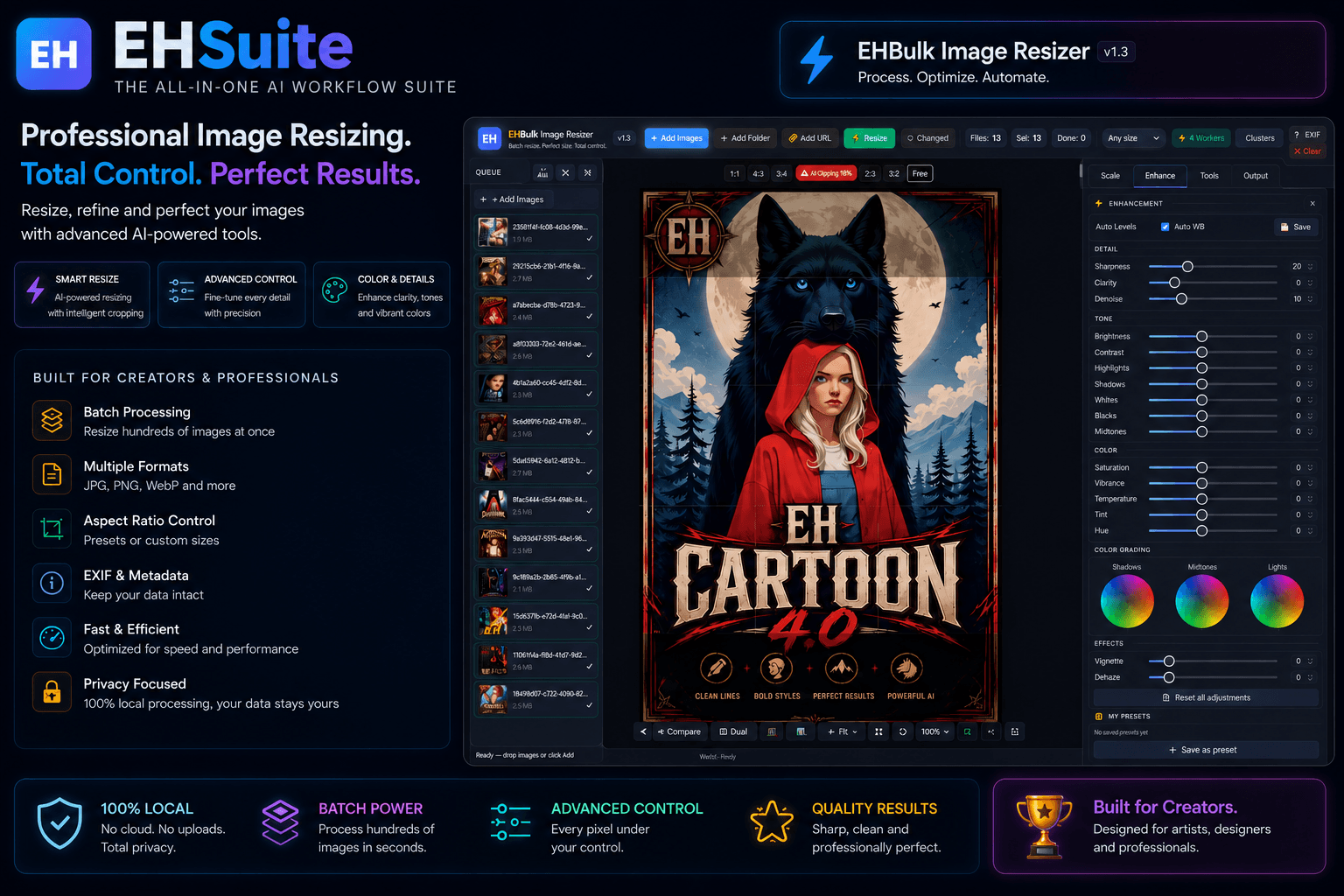Screen dimensions: 1344x896
Task: Click the queue clear-all icon beside X
Action: pos(587,172)
